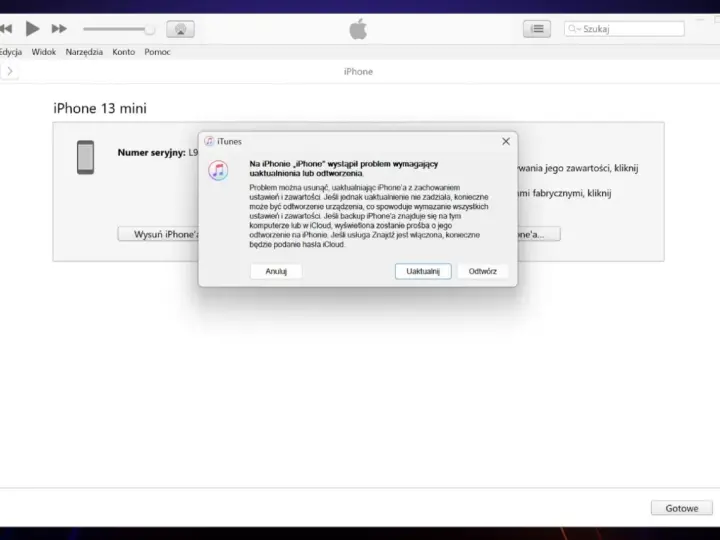Open the Konto menu
The image size is (720, 540).
click(124, 52)
